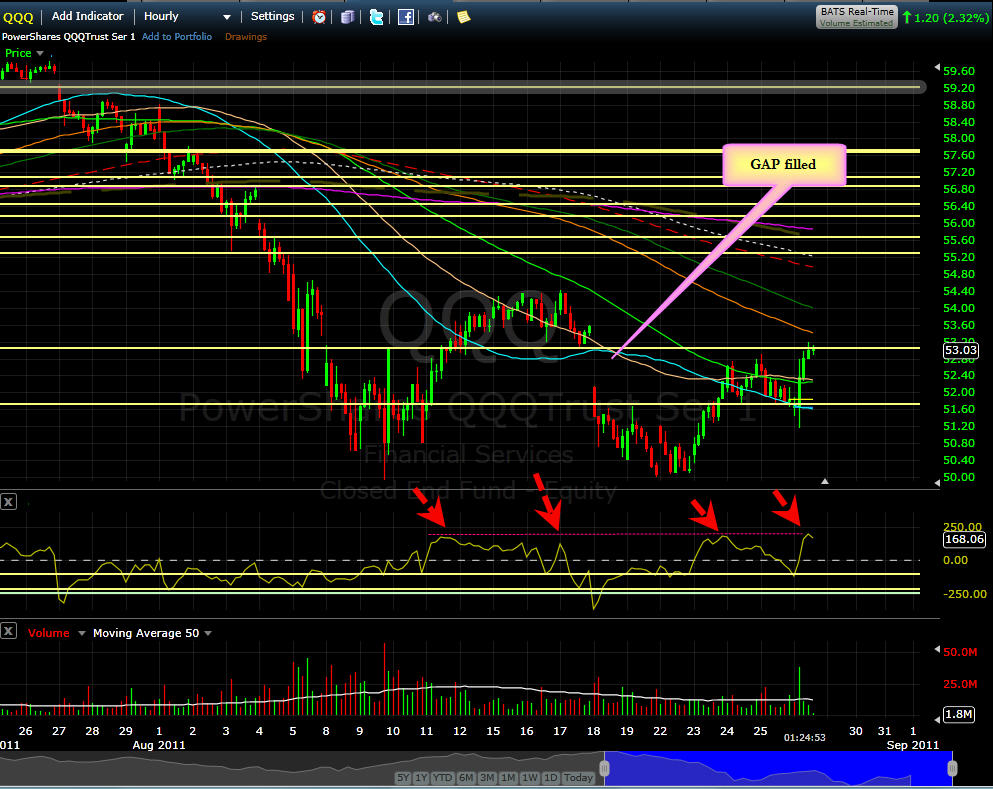Viewport: 993px width, 789px height.
Task: Click the Drawings link
Action: point(246,37)
